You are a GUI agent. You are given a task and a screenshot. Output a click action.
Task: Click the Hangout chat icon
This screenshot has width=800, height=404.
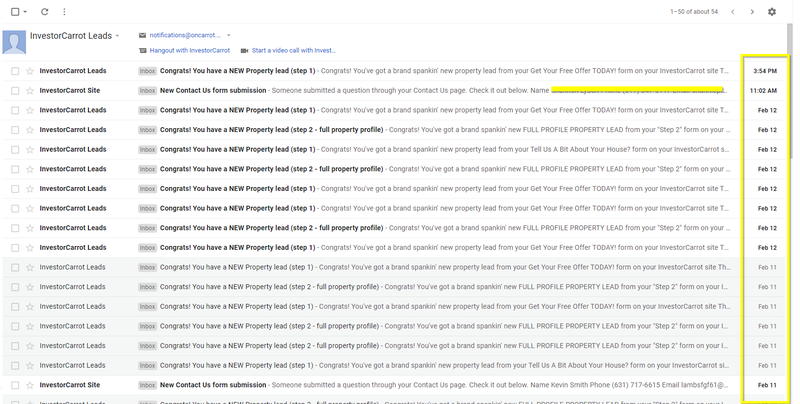142,50
